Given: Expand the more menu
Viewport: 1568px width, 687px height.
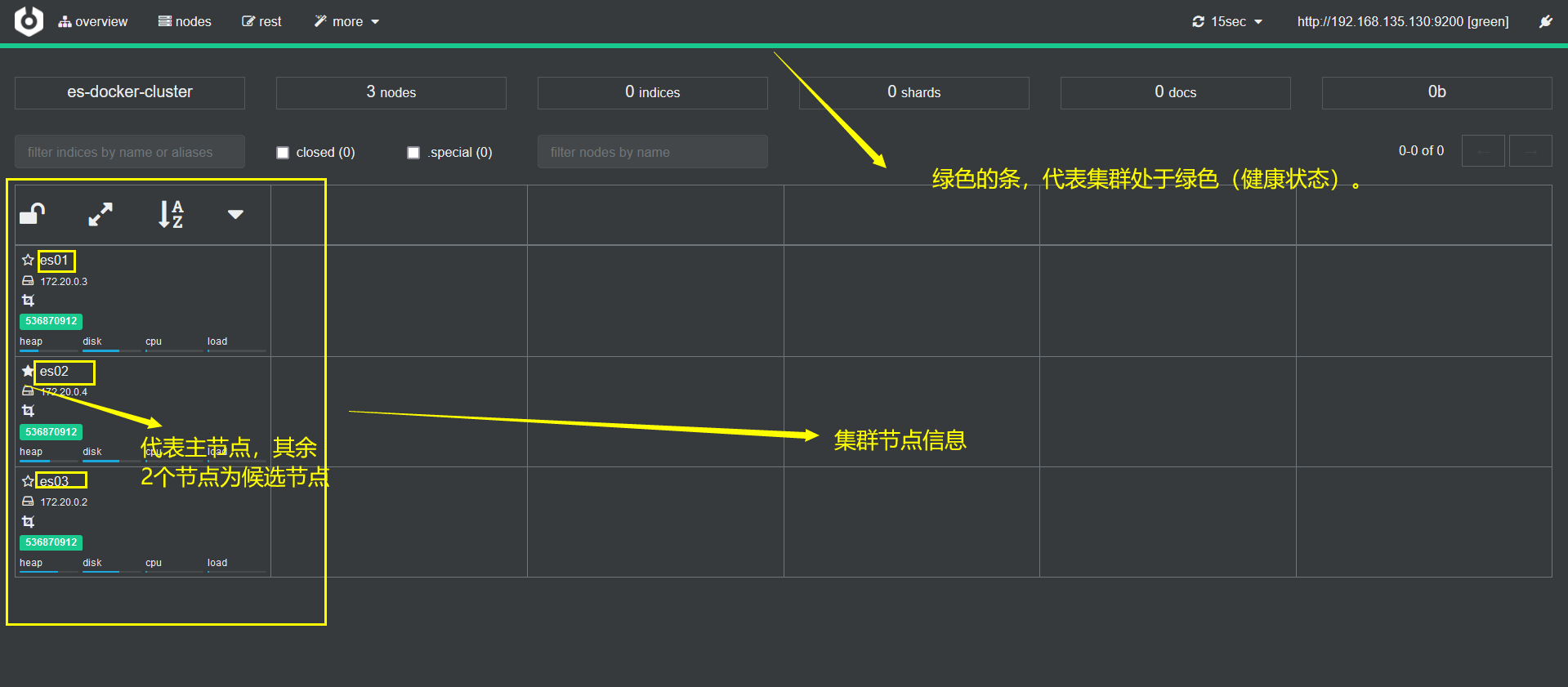Looking at the screenshot, I should coord(347,21).
